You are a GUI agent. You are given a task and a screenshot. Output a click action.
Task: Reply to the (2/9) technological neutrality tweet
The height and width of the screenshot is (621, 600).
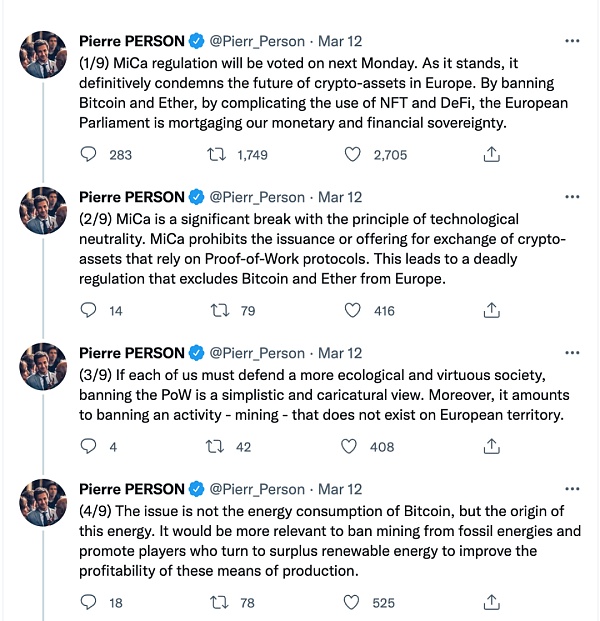(x=89, y=311)
